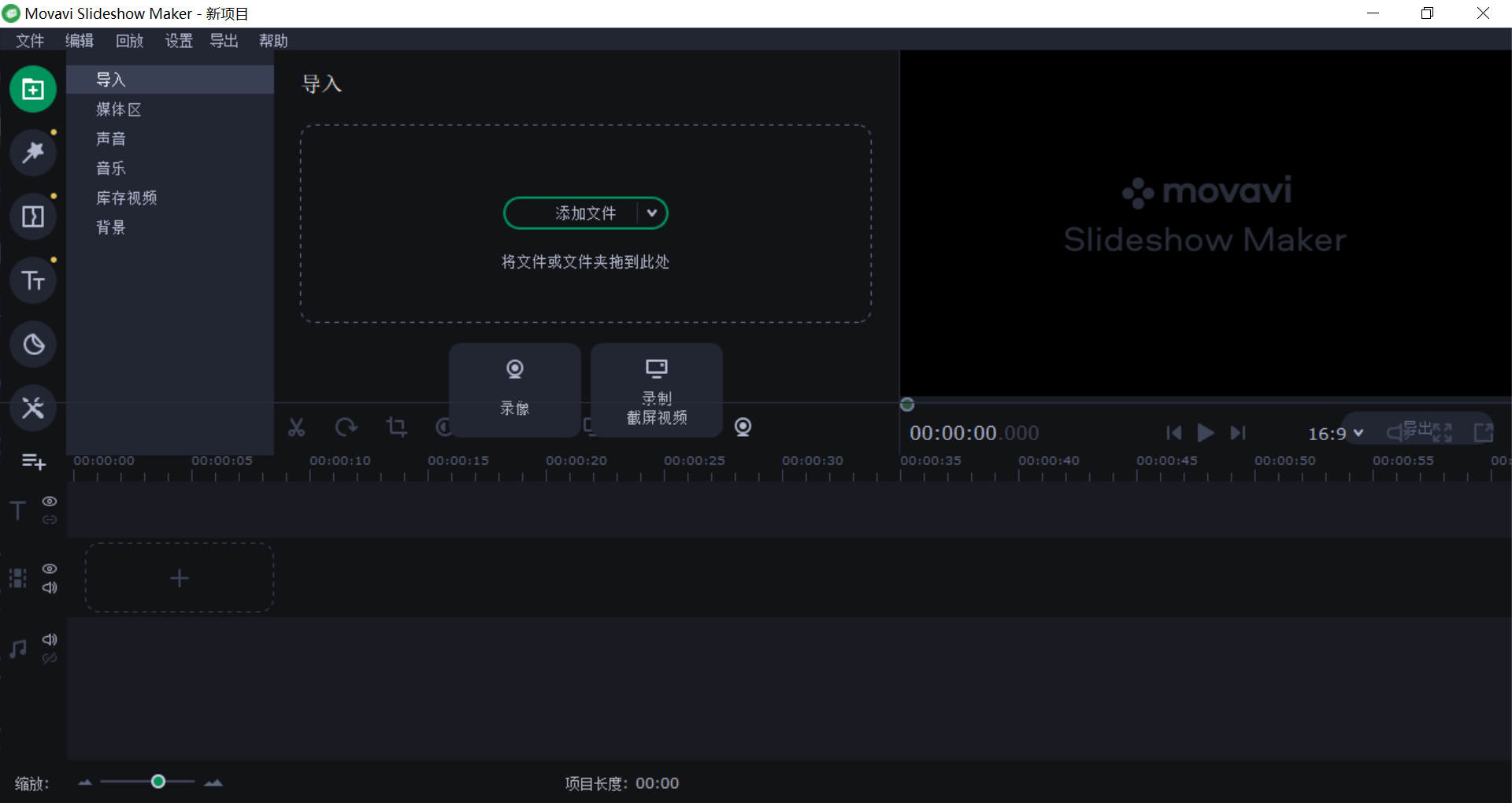Select 库存视频 in the side list
The image size is (1512, 803).
pyautogui.click(x=170, y=198)
